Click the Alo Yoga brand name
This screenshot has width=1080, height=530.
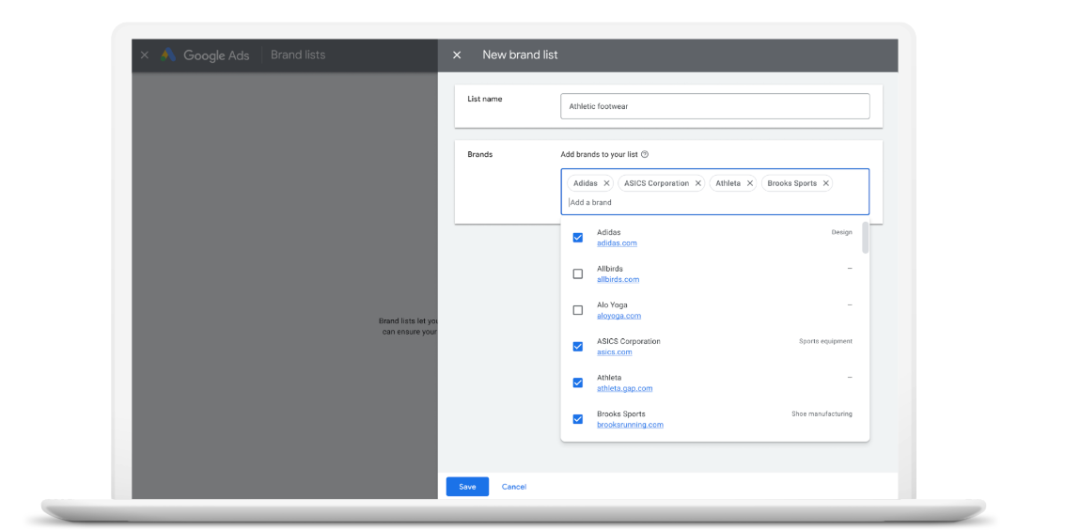click(x=612, y=305)
